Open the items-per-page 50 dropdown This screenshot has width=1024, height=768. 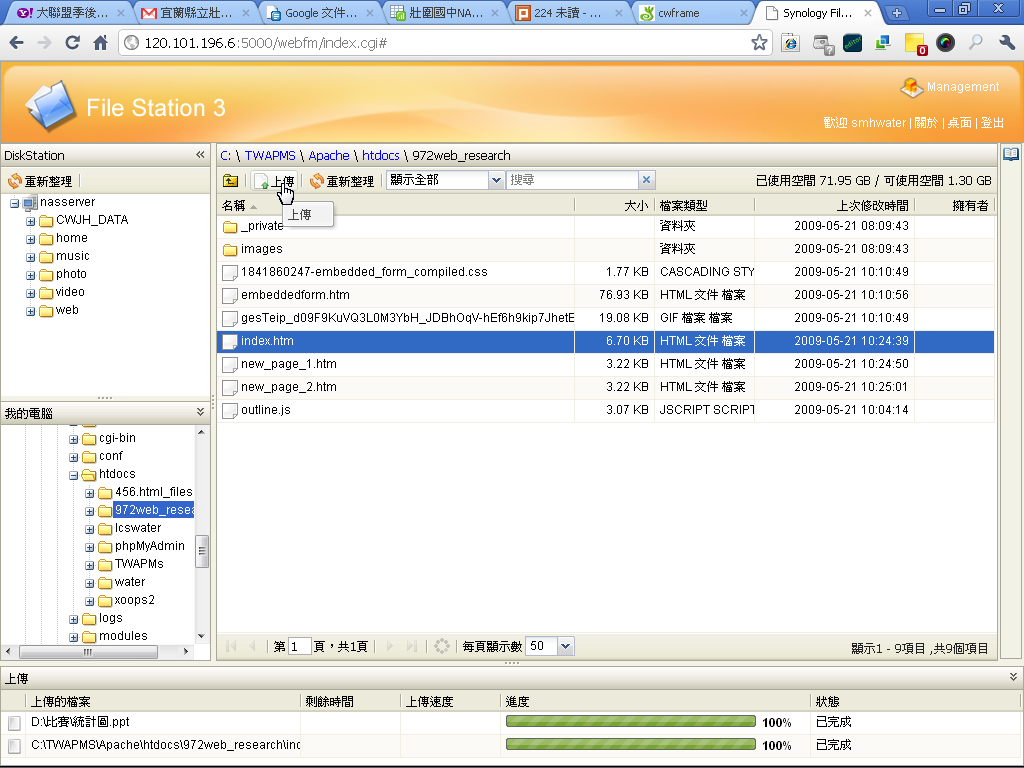tap(566, 646)
